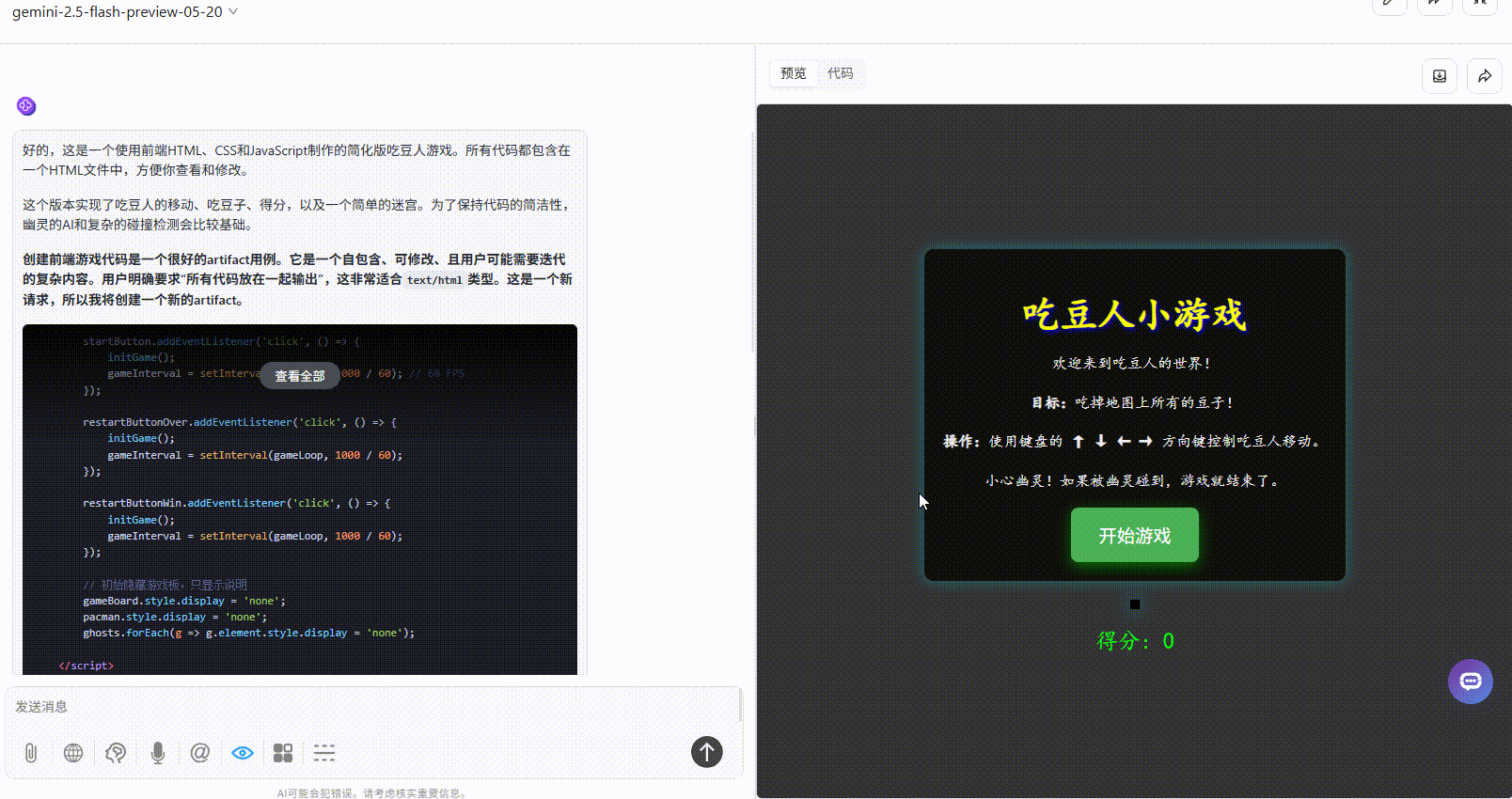Click the pacman.style.display code line
Image resolution: width=1512 pixels, height=799 pixels.
(175, 617)
